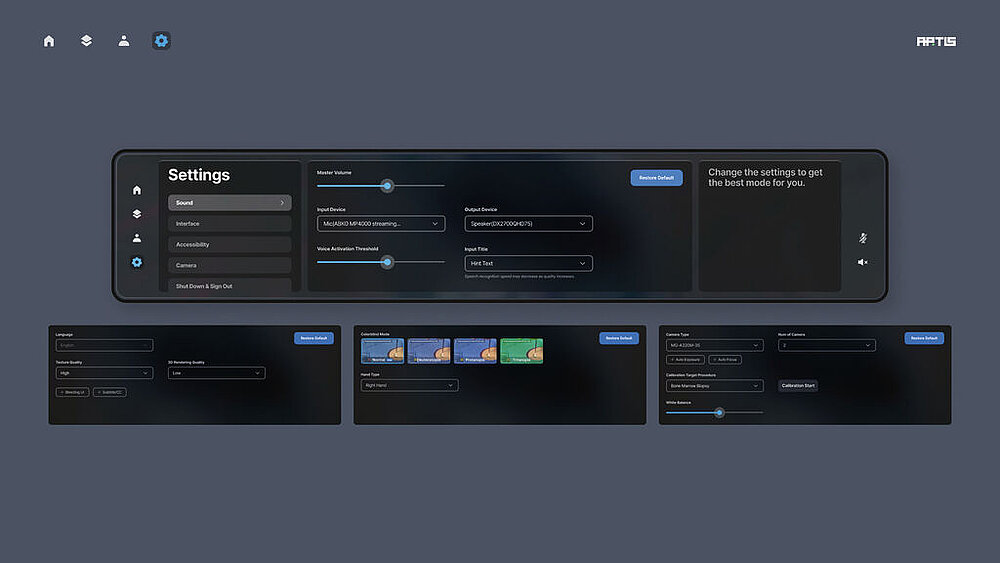The height and width of the screenshot is (563, 1000).
Task: Open the user icon in the settings sidebar
Action: [x=137, y=238]
